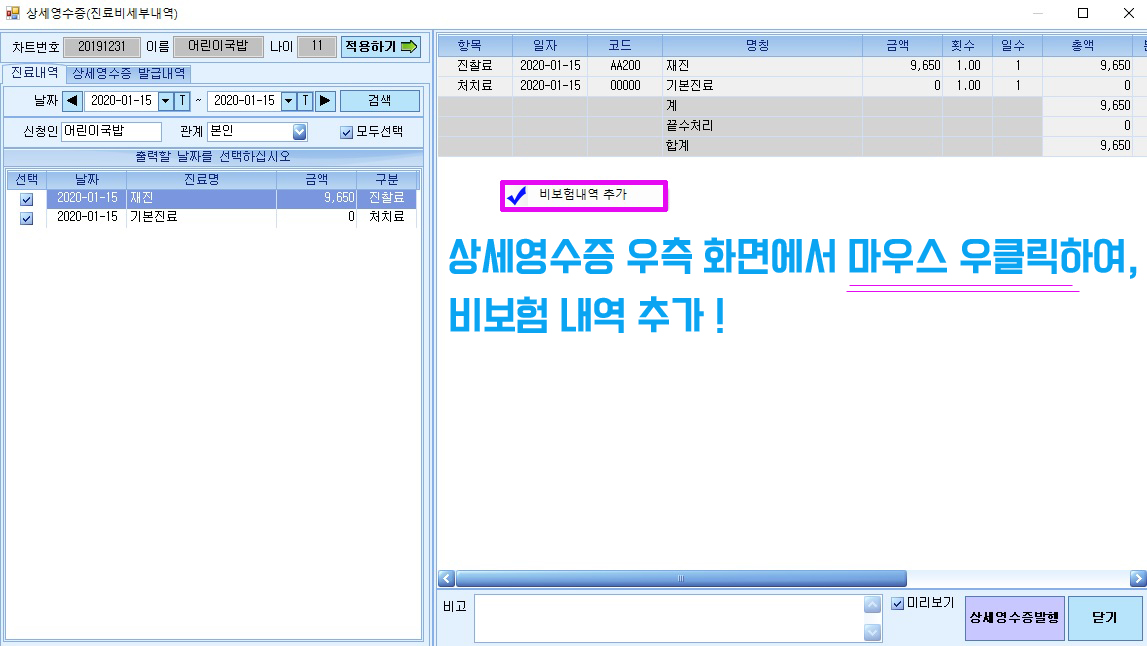Uncheck the 기본진료 row selection checkbox
Screen dimensions: 1147x646
26,218
